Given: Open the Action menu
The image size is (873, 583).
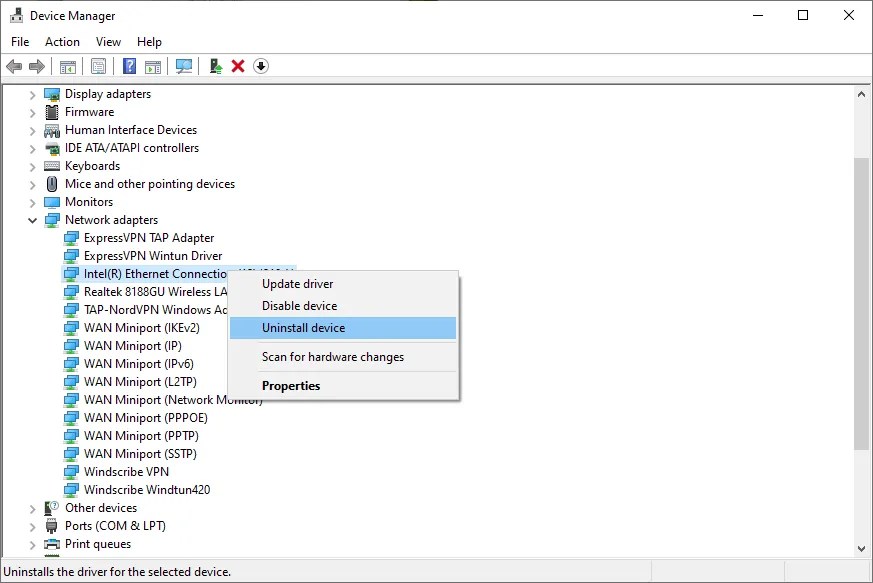Looking at the screenshot, I should [x=62, y=41].
